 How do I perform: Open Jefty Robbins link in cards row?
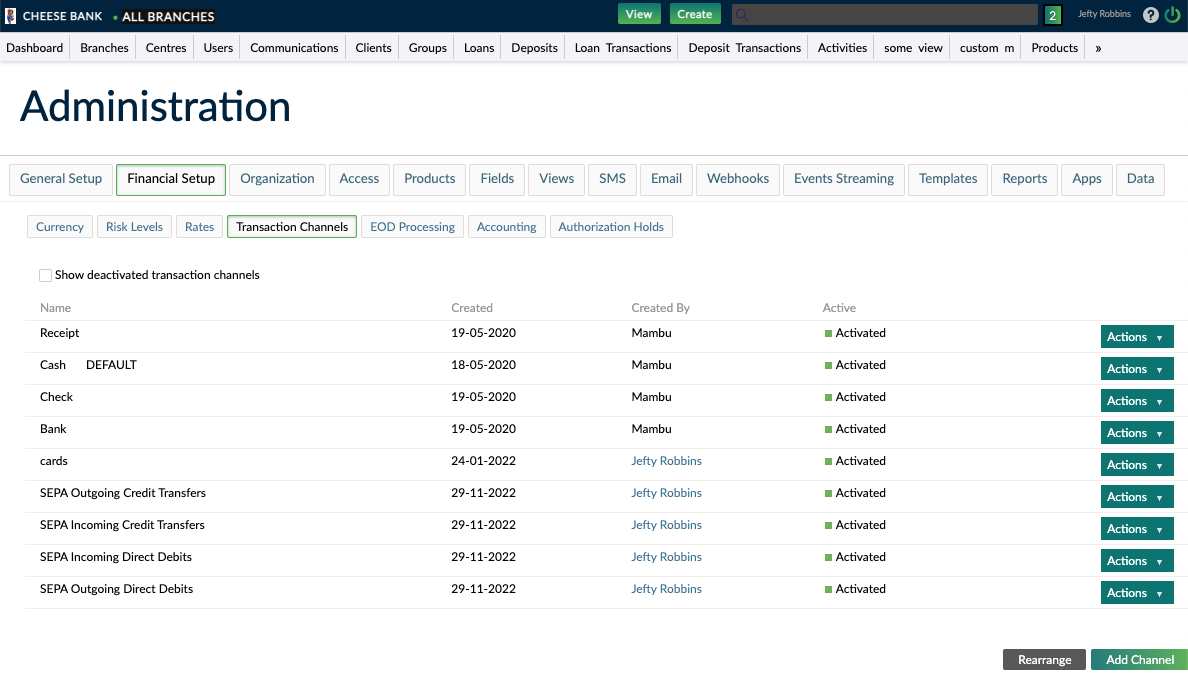[x=666, y=461]
